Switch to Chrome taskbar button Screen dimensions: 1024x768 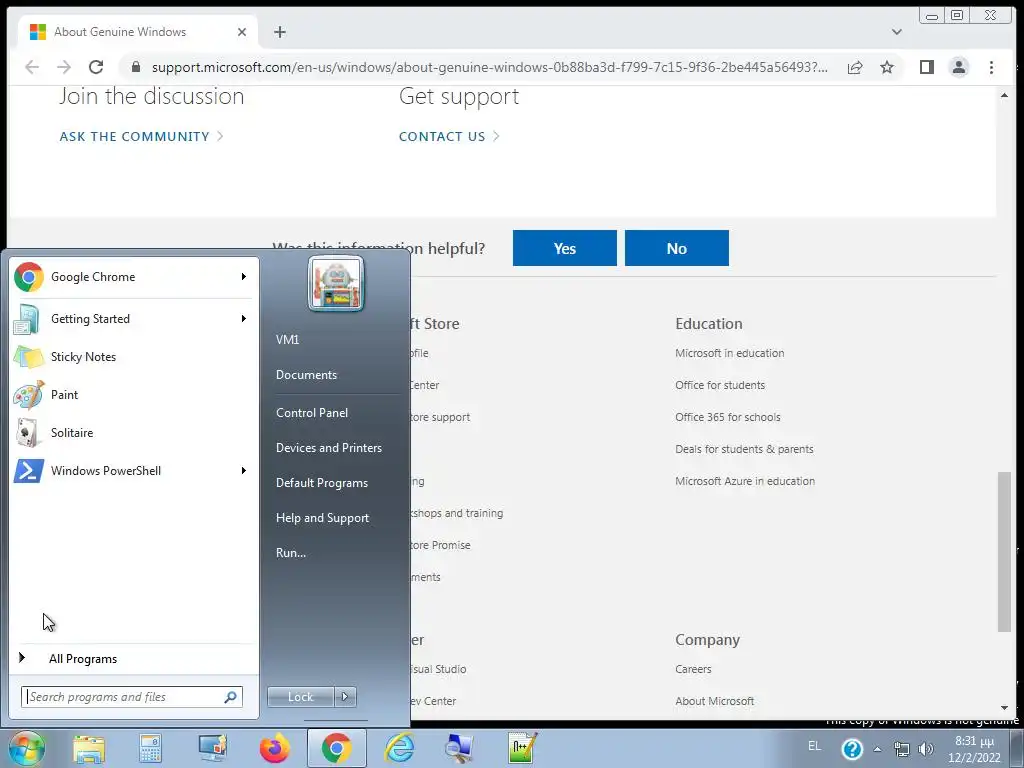point(336,748)
